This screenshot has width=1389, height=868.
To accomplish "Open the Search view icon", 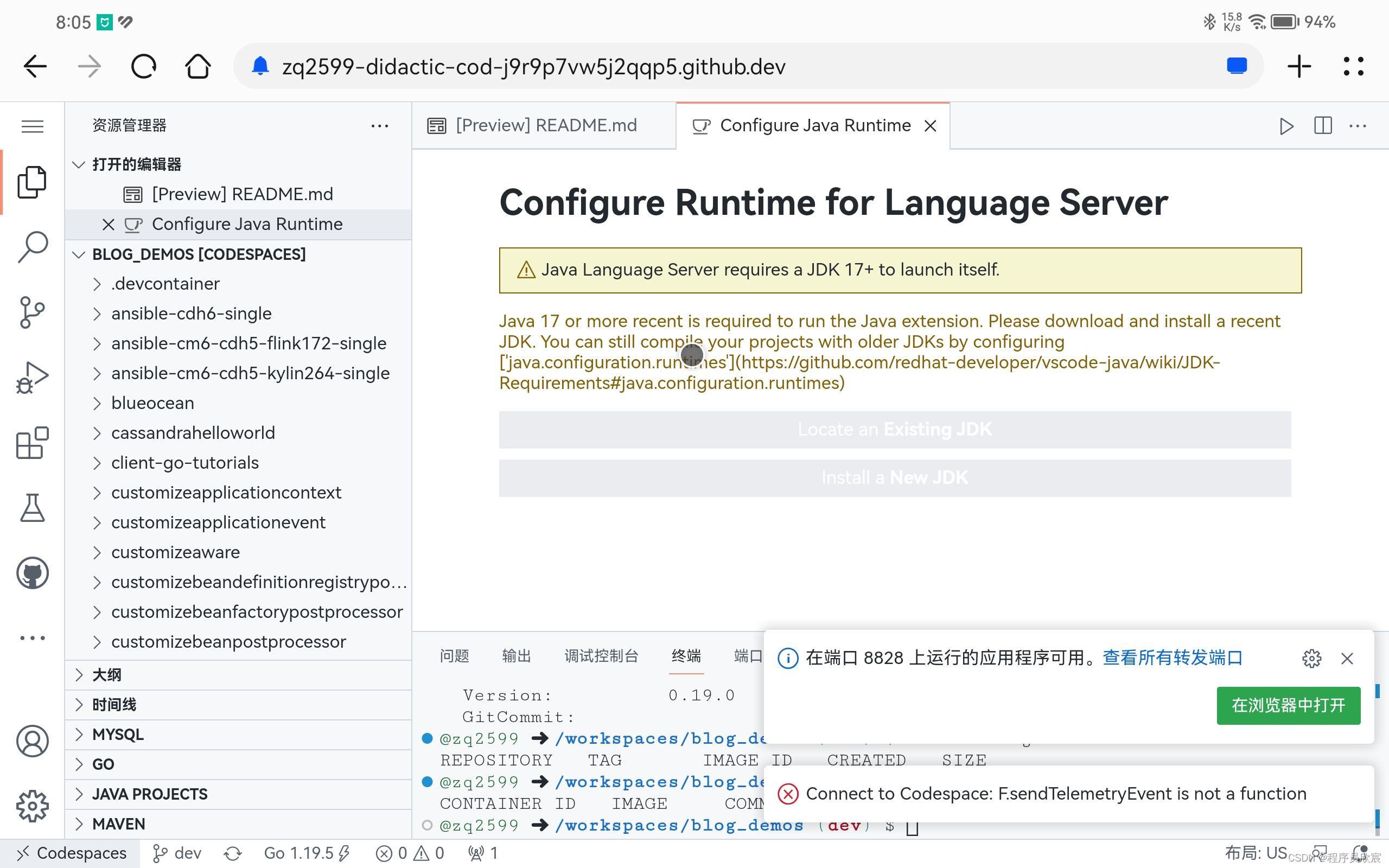I will (32, 247).
